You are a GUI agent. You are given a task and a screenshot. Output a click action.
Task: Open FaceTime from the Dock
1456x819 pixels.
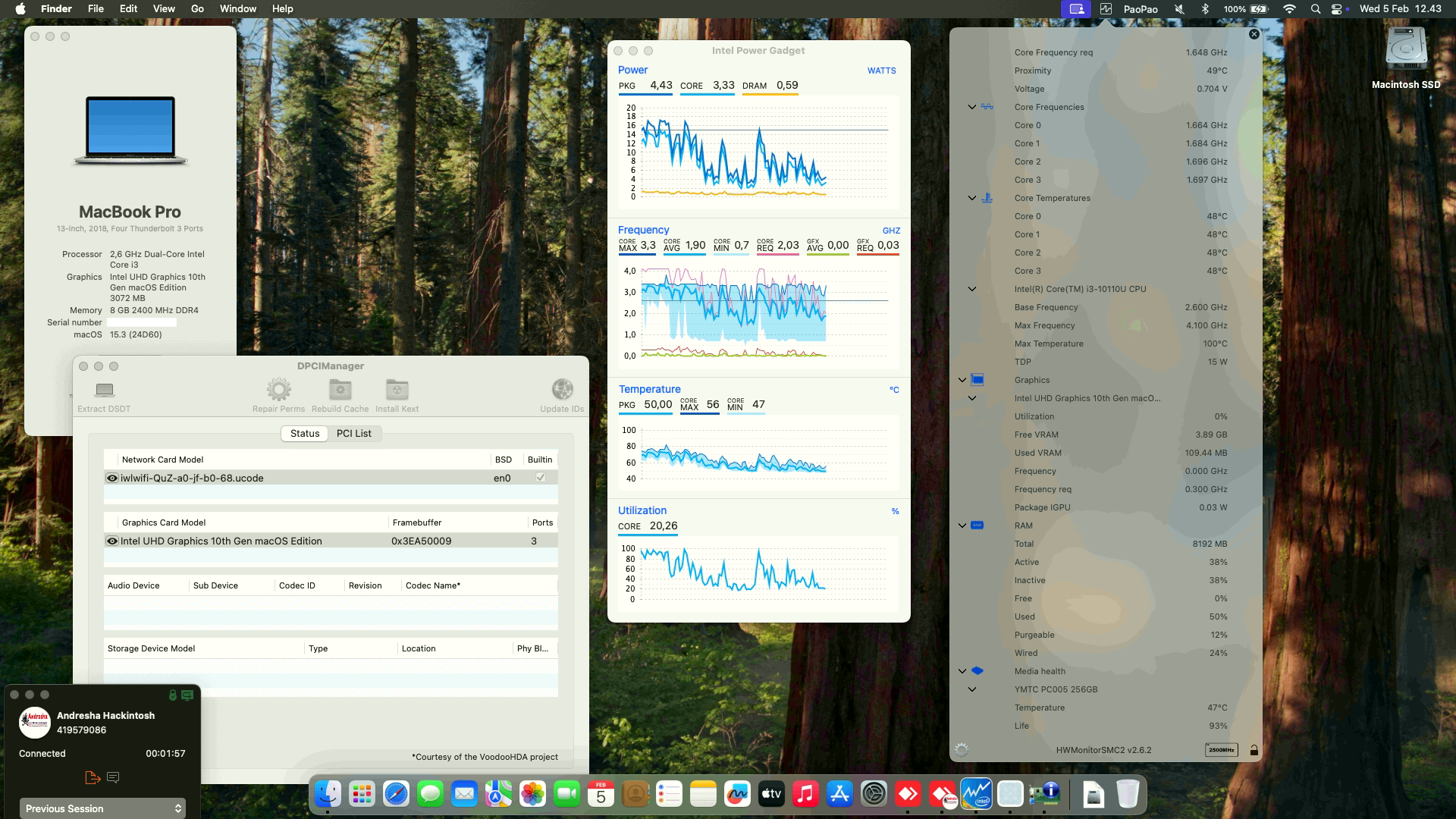(566, 794)
